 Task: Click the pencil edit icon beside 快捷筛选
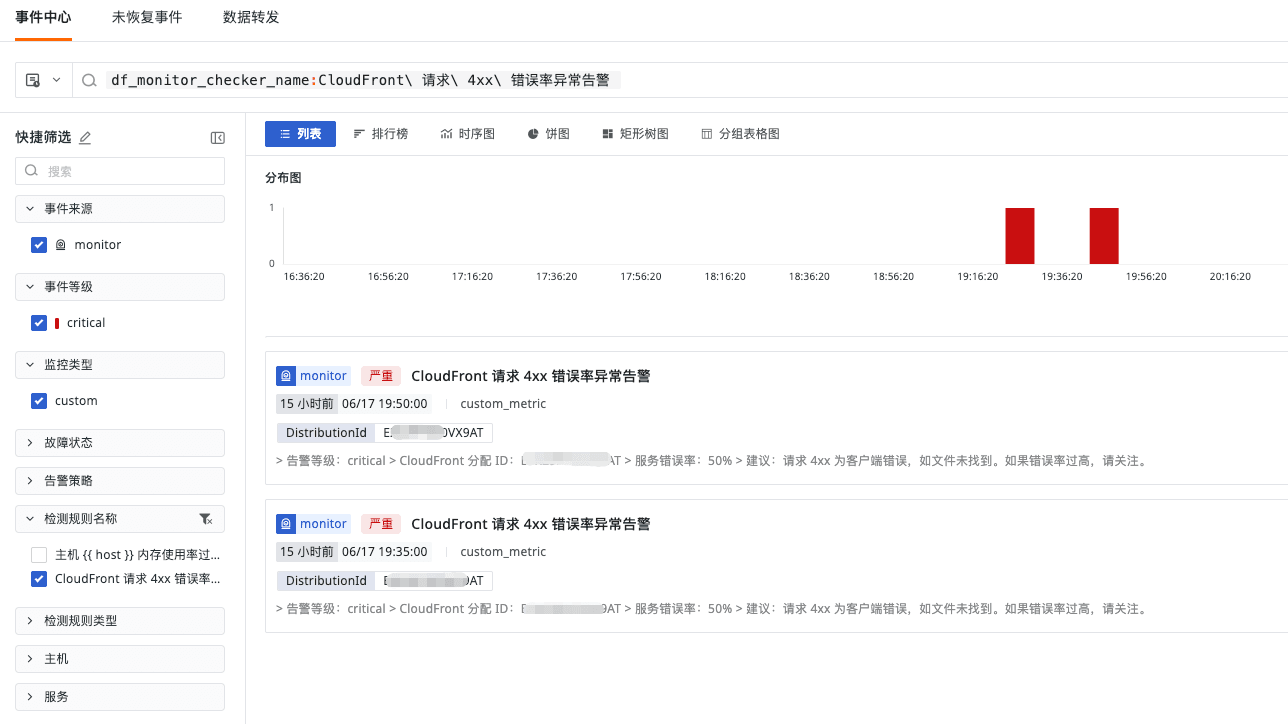(x=85, y=138)
